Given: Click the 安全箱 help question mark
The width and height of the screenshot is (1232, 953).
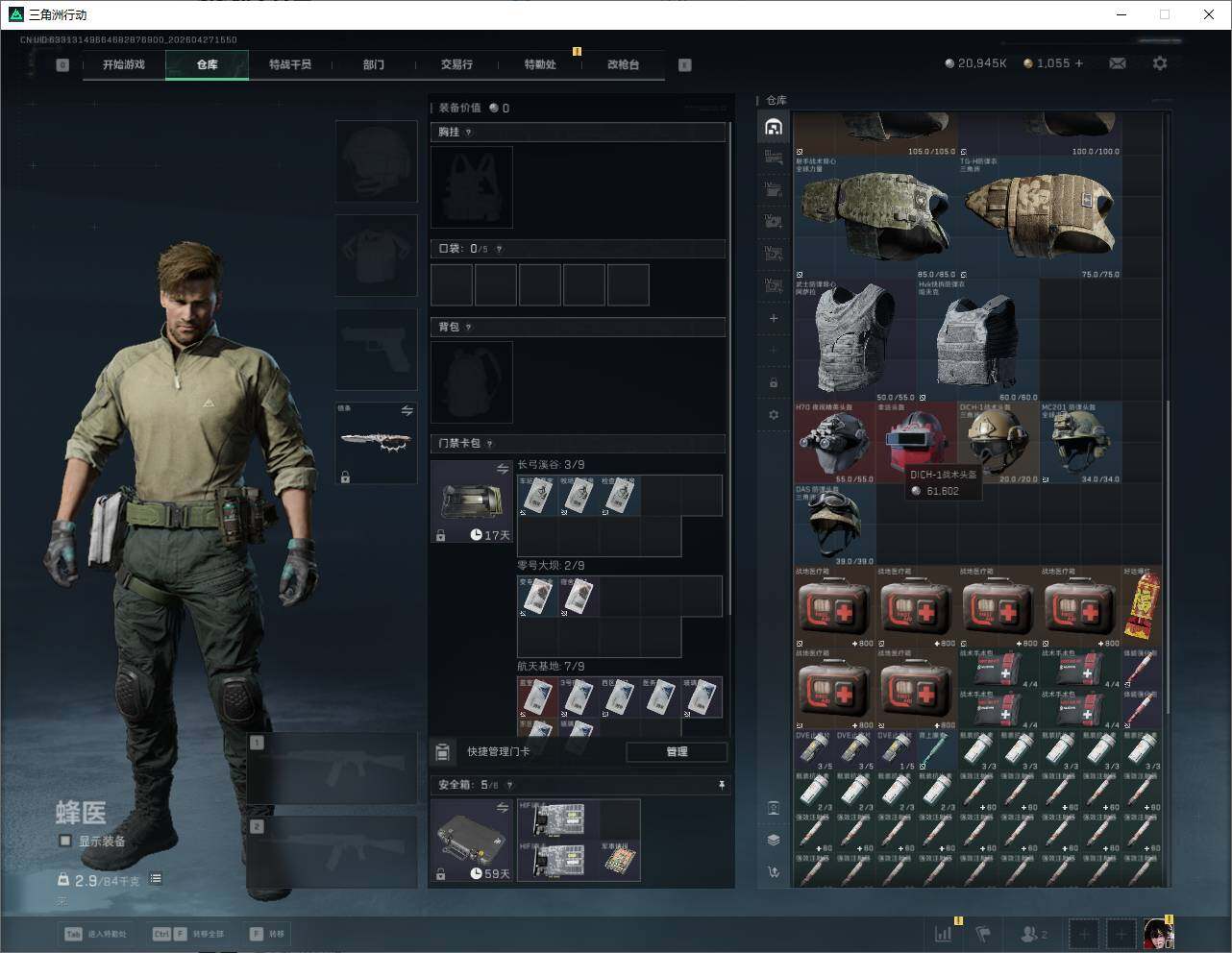Looking at the screenshot, I should [509, 785].
